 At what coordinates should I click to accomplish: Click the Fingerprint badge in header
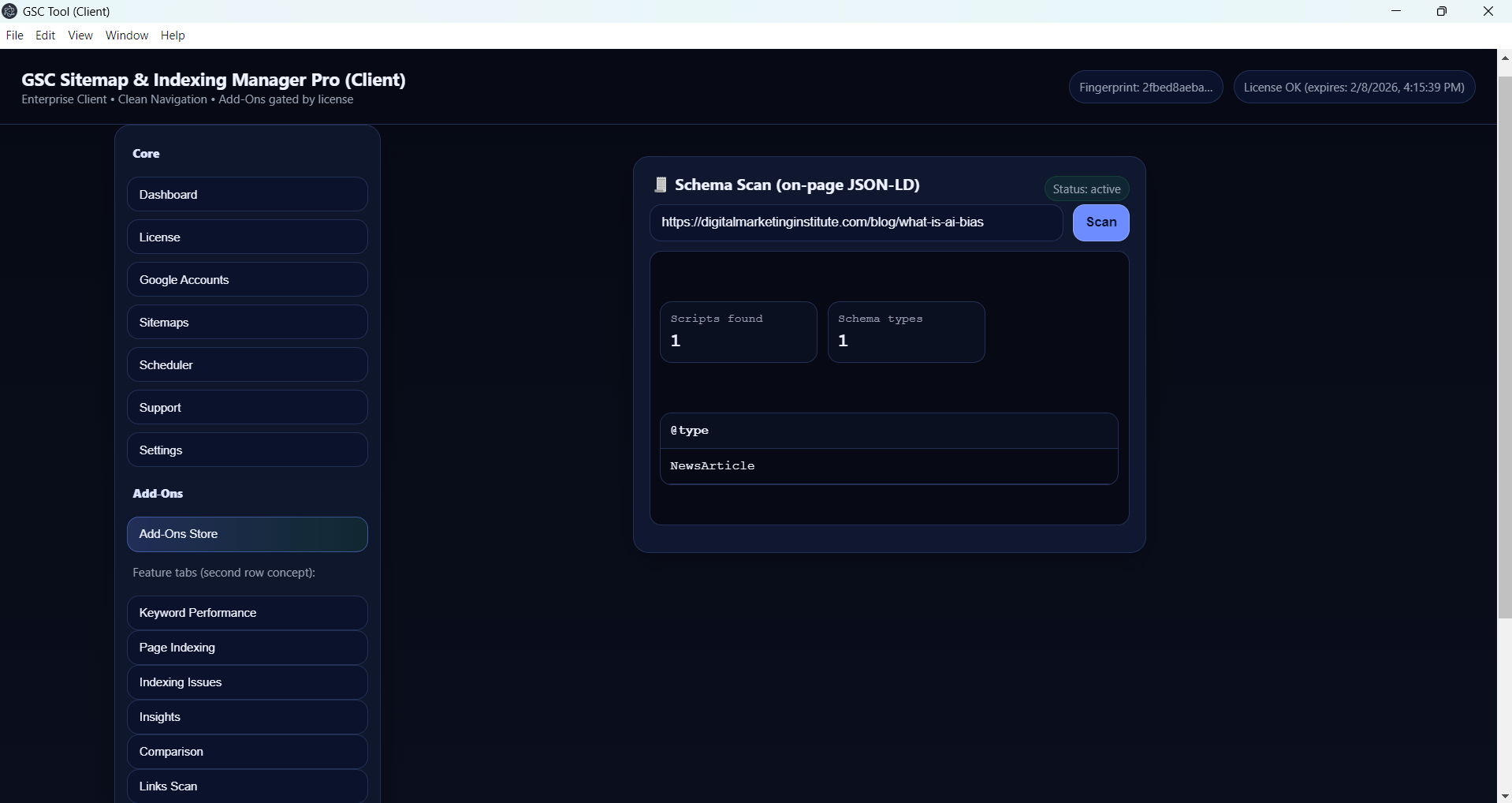pos(1145,88)
